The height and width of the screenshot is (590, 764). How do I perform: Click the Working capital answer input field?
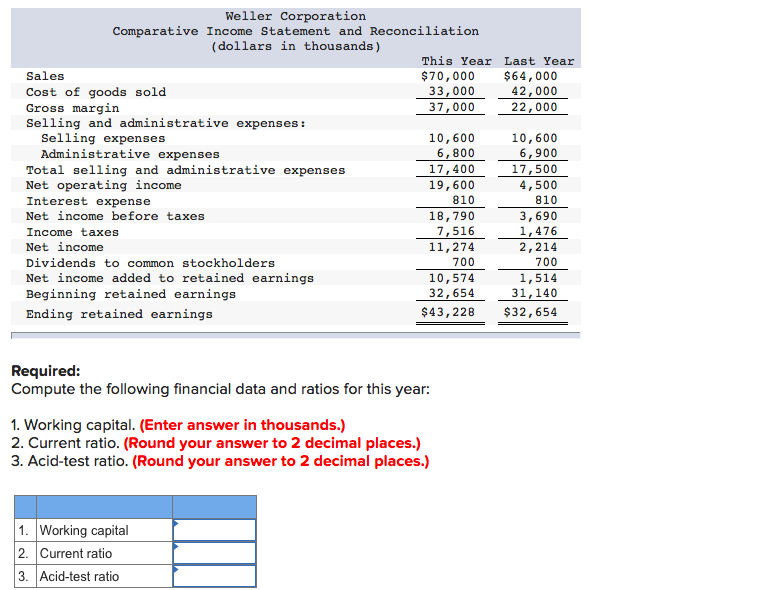(214, 530)
